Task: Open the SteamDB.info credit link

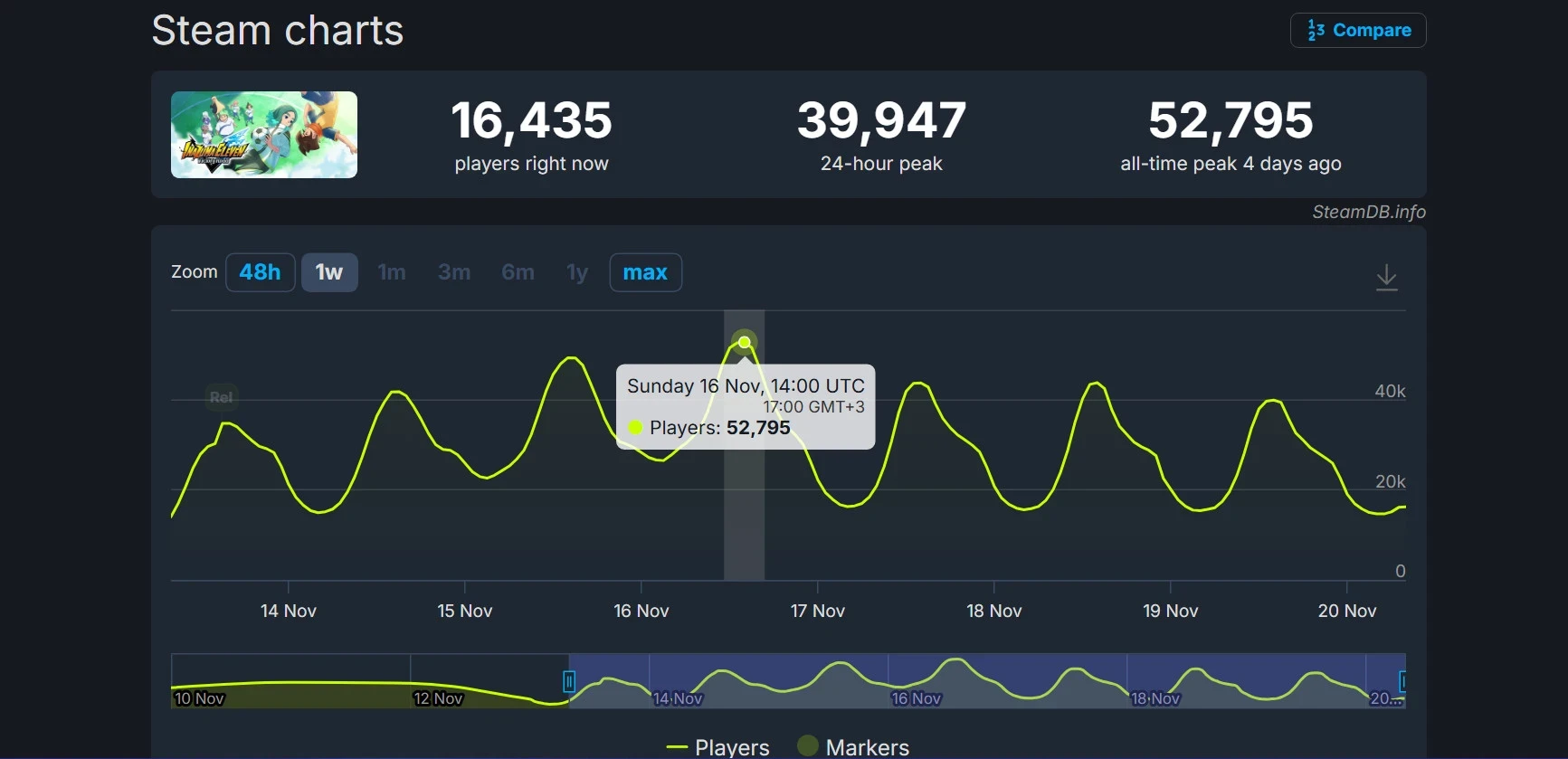Action: [1368, 212]
